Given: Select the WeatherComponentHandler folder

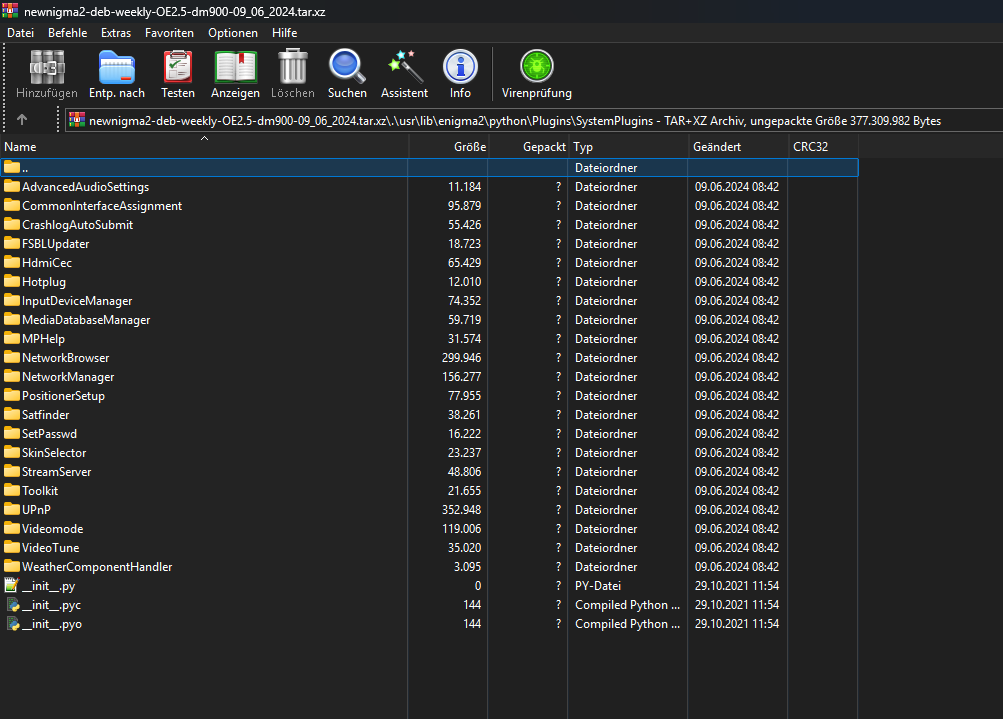Looking at the screenshot, I should coord(96,567).
